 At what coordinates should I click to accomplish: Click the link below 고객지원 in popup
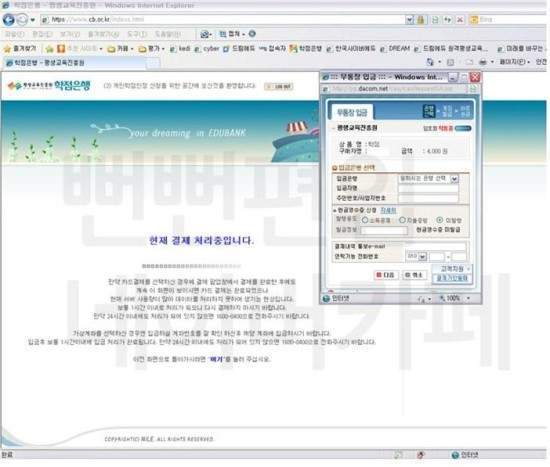(452, 279)
